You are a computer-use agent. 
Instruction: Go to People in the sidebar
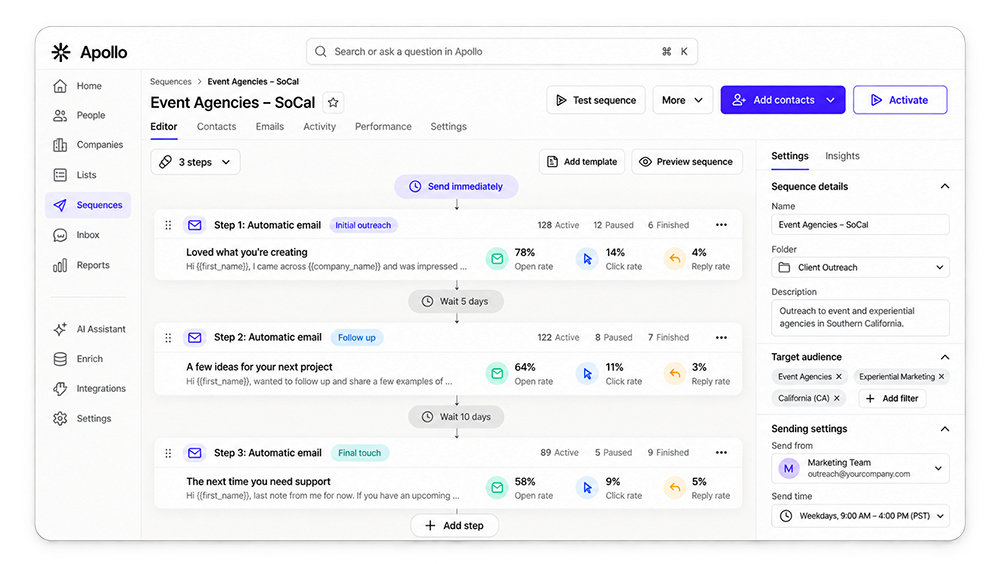(x=79, y=115)
